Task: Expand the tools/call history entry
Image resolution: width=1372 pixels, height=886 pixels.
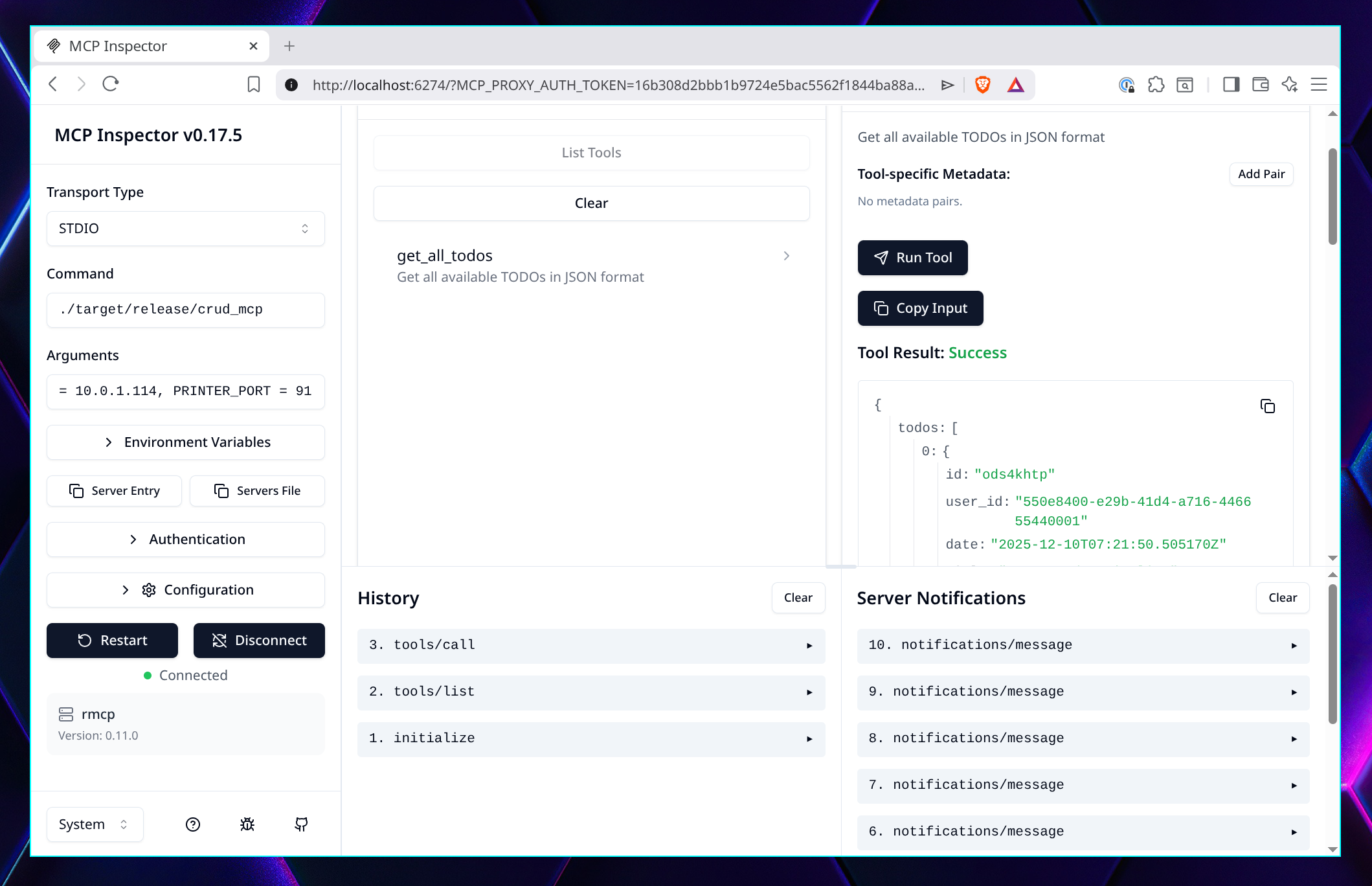Action: (x=590, y=645)
